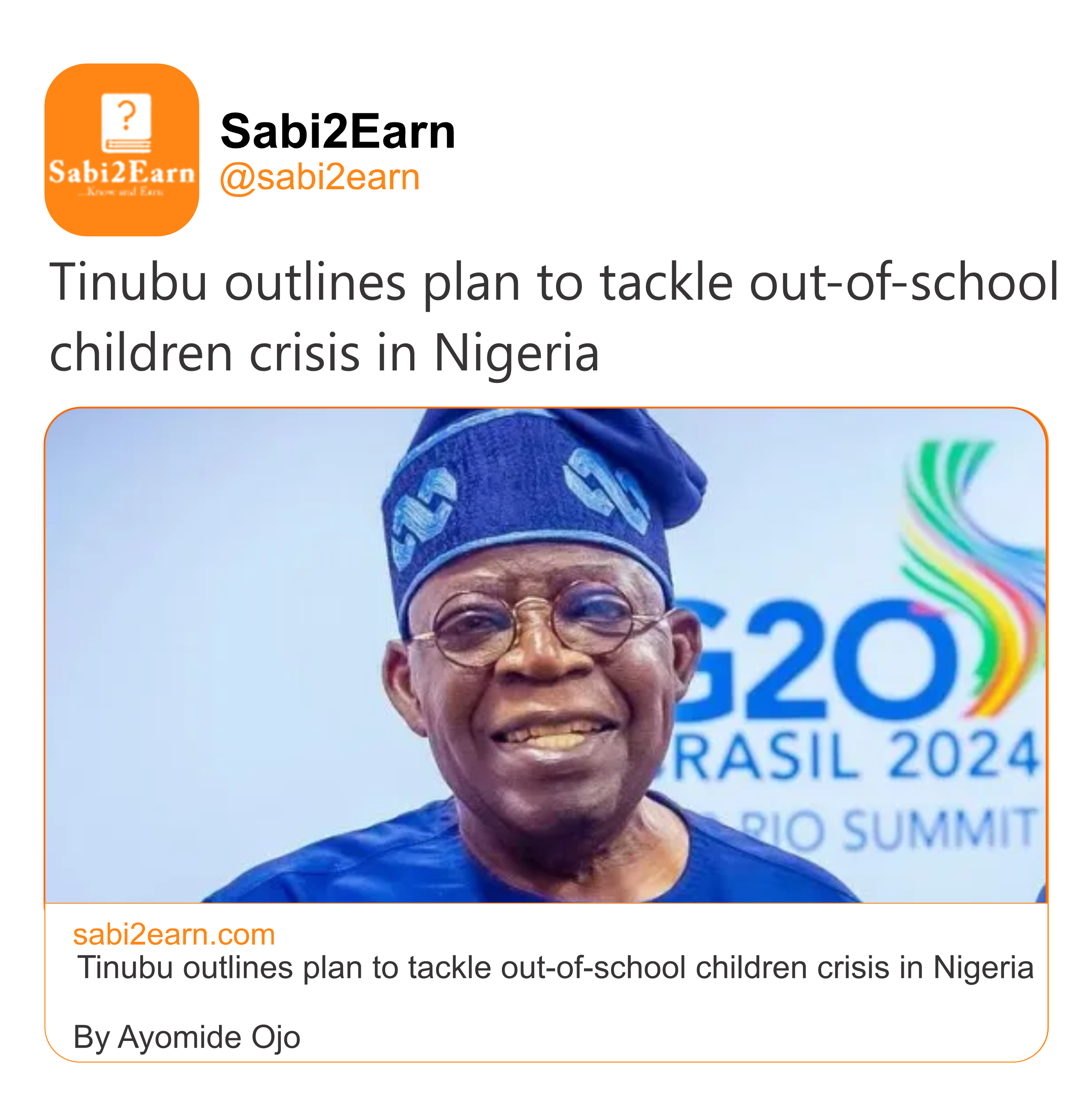Screen dimensions: 1092x1101
Task: Click the word "Tinubu" in large headline
Action: click(x=128, y=282)
